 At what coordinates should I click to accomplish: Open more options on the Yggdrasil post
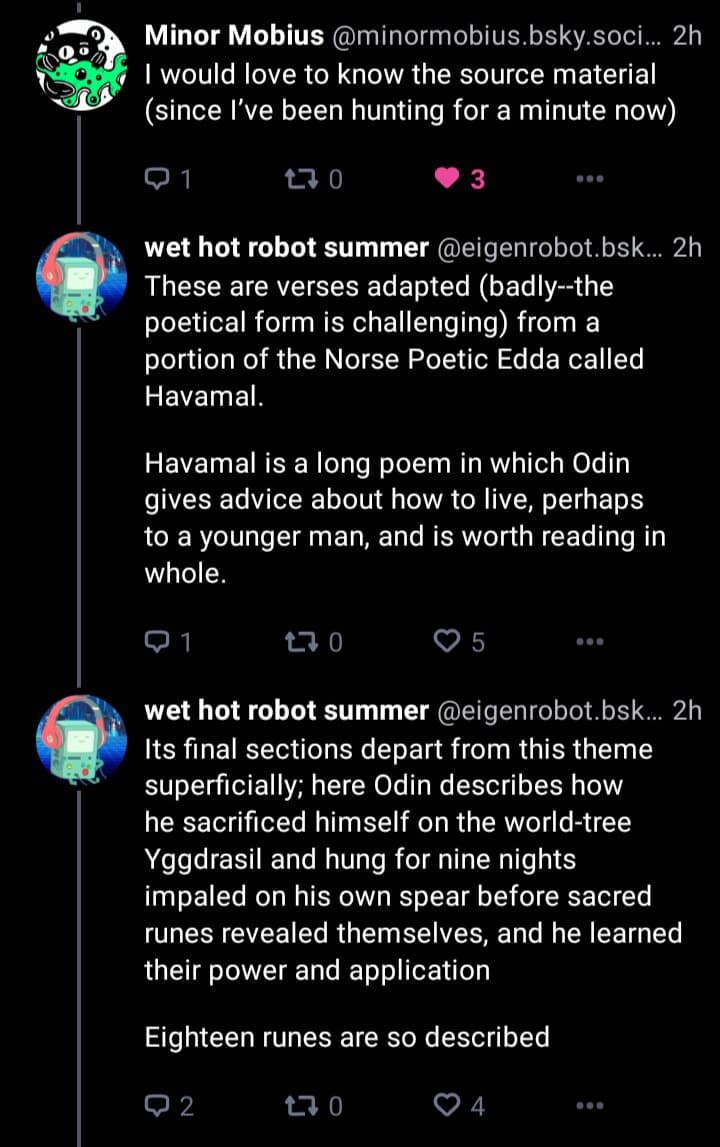590,1105
